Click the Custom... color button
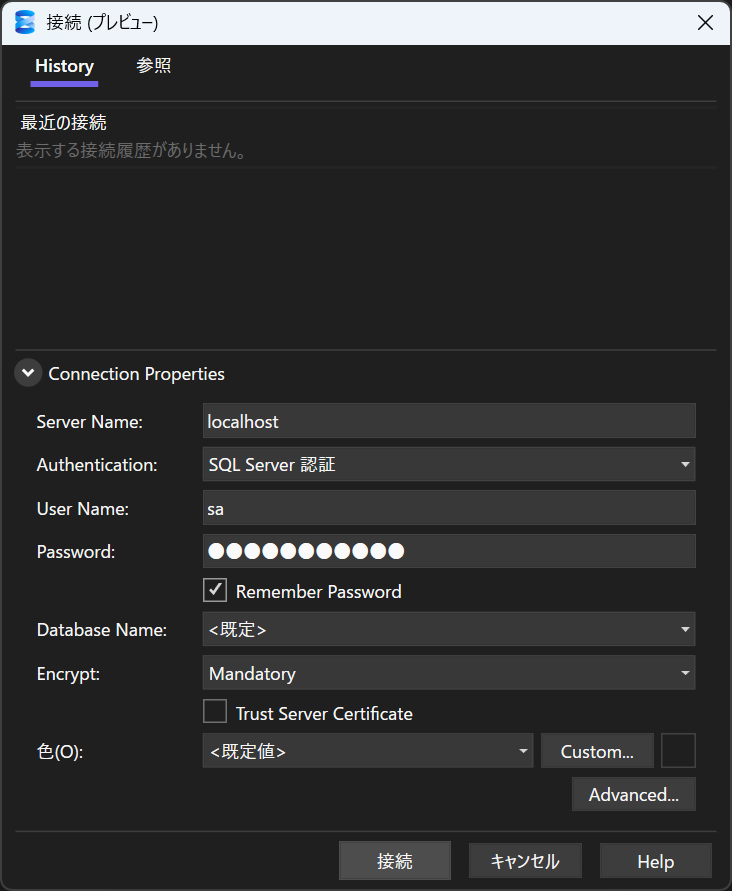Screen dimensions: 732x891 click(597, 751)
